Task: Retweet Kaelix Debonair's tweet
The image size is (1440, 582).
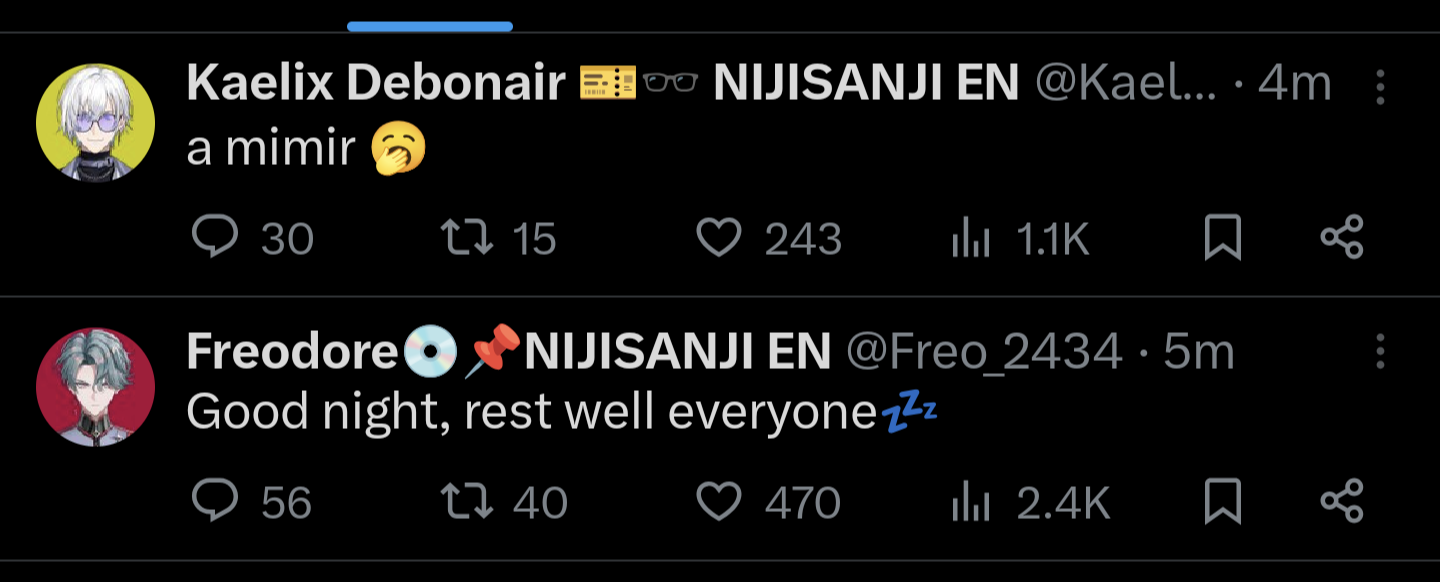Action: point(498,238)
